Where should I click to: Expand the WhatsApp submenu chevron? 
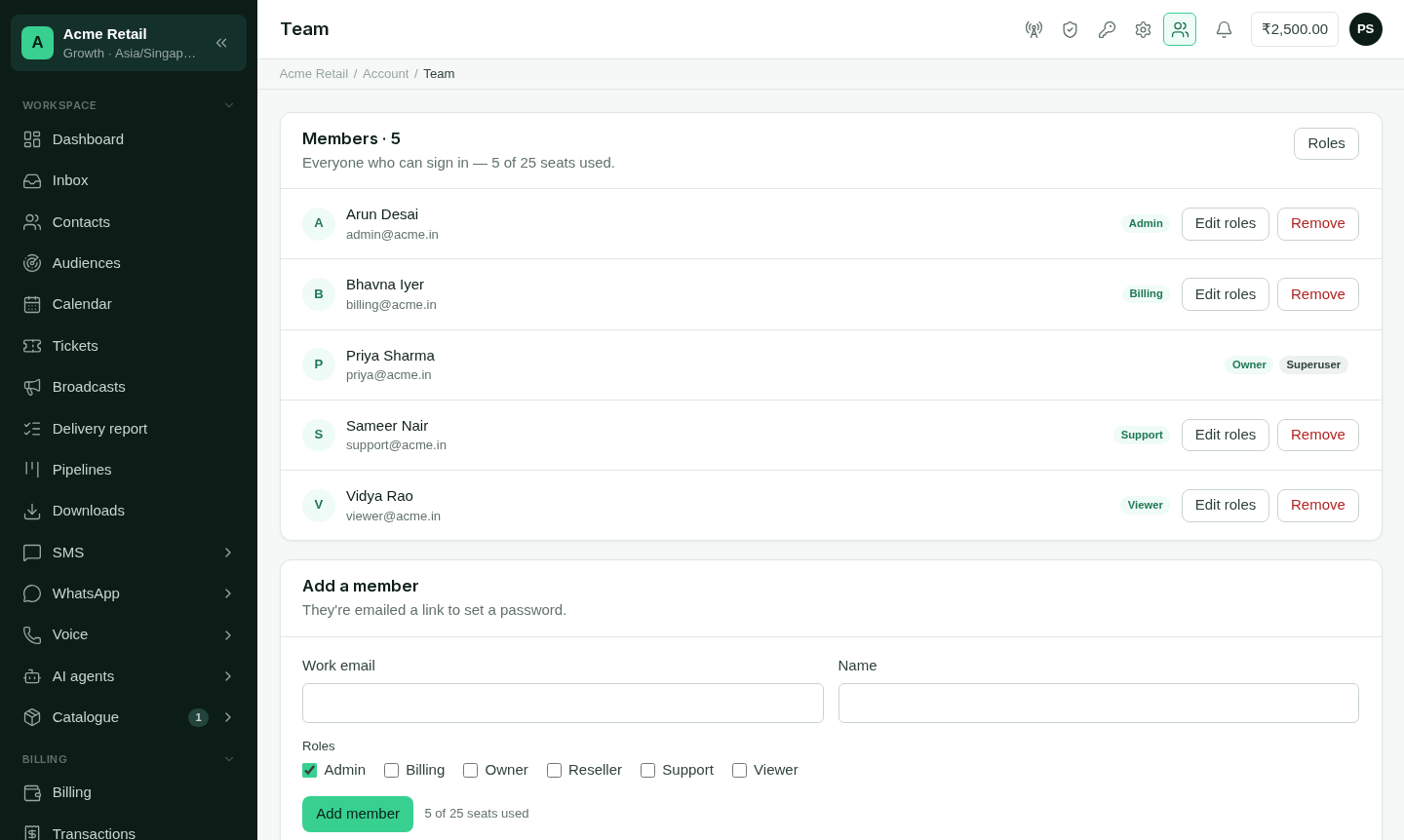pos(228,593)
